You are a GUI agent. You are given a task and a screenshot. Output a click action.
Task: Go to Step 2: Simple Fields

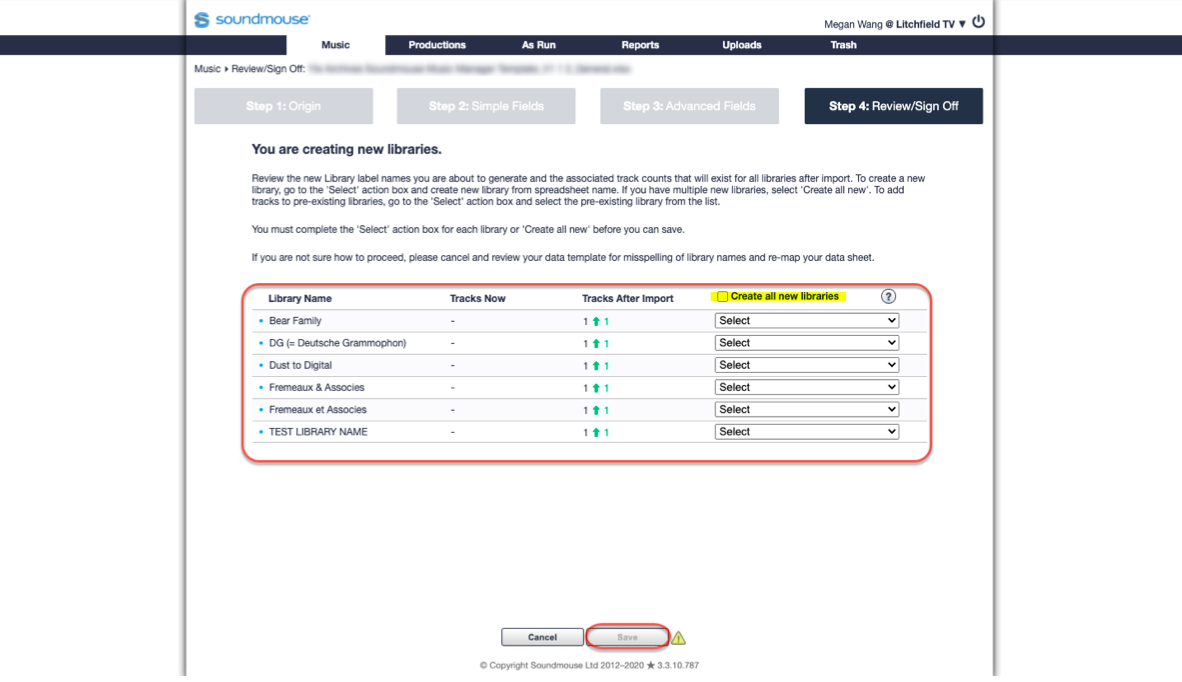coord(486,106)
